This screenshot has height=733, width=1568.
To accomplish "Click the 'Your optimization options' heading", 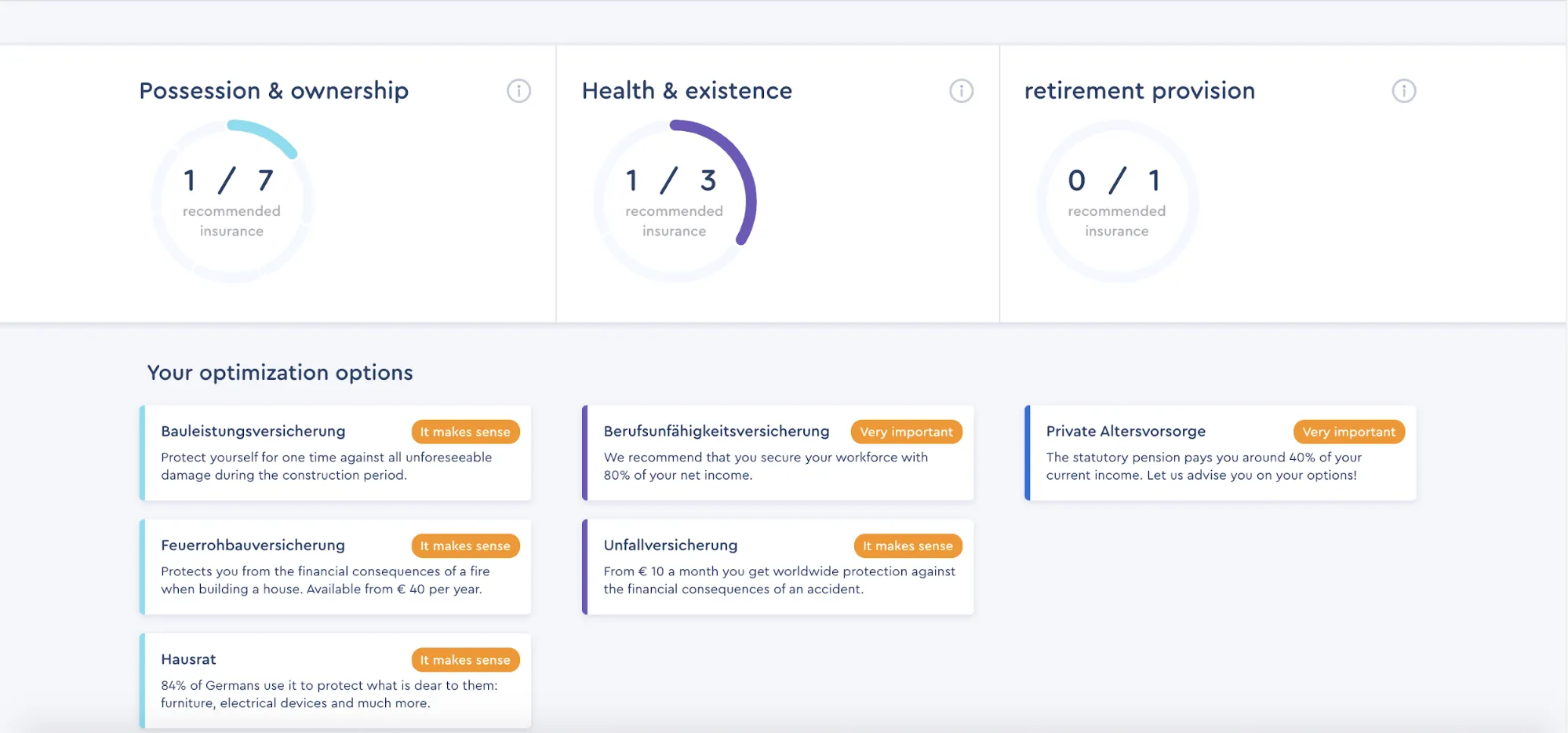I will 280,373.
